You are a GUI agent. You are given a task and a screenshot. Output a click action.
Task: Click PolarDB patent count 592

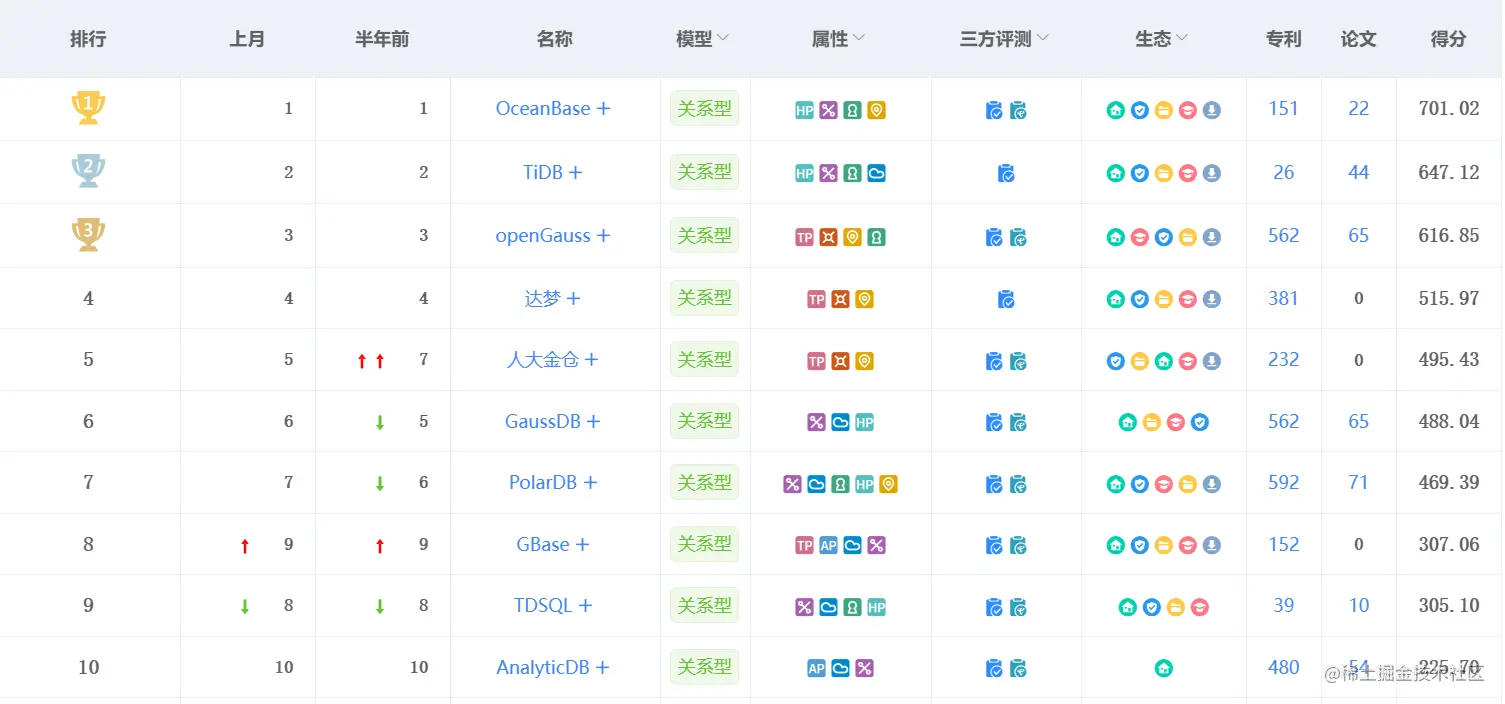point(1283,482)
